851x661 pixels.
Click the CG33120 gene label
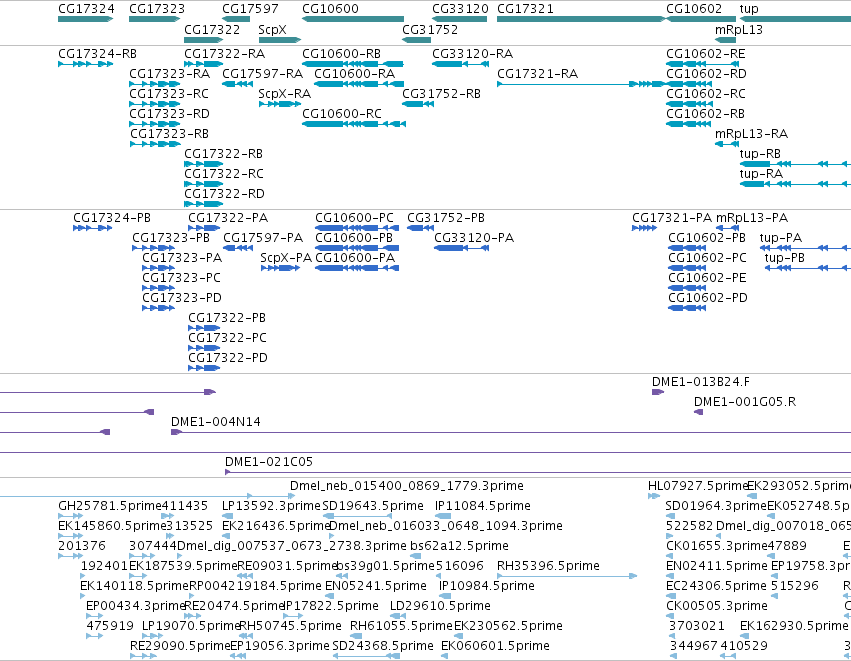[x=460, y=9]
